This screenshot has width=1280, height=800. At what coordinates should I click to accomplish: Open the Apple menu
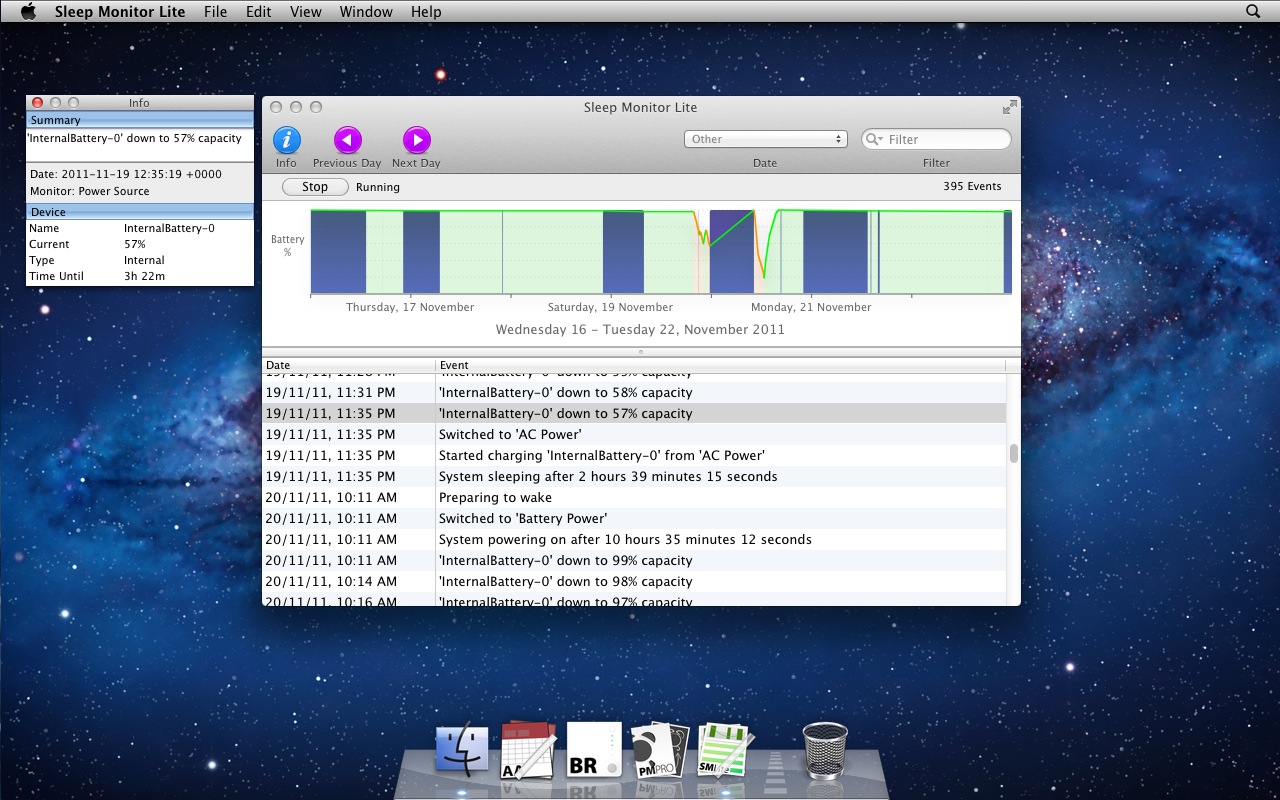(28, 12)
